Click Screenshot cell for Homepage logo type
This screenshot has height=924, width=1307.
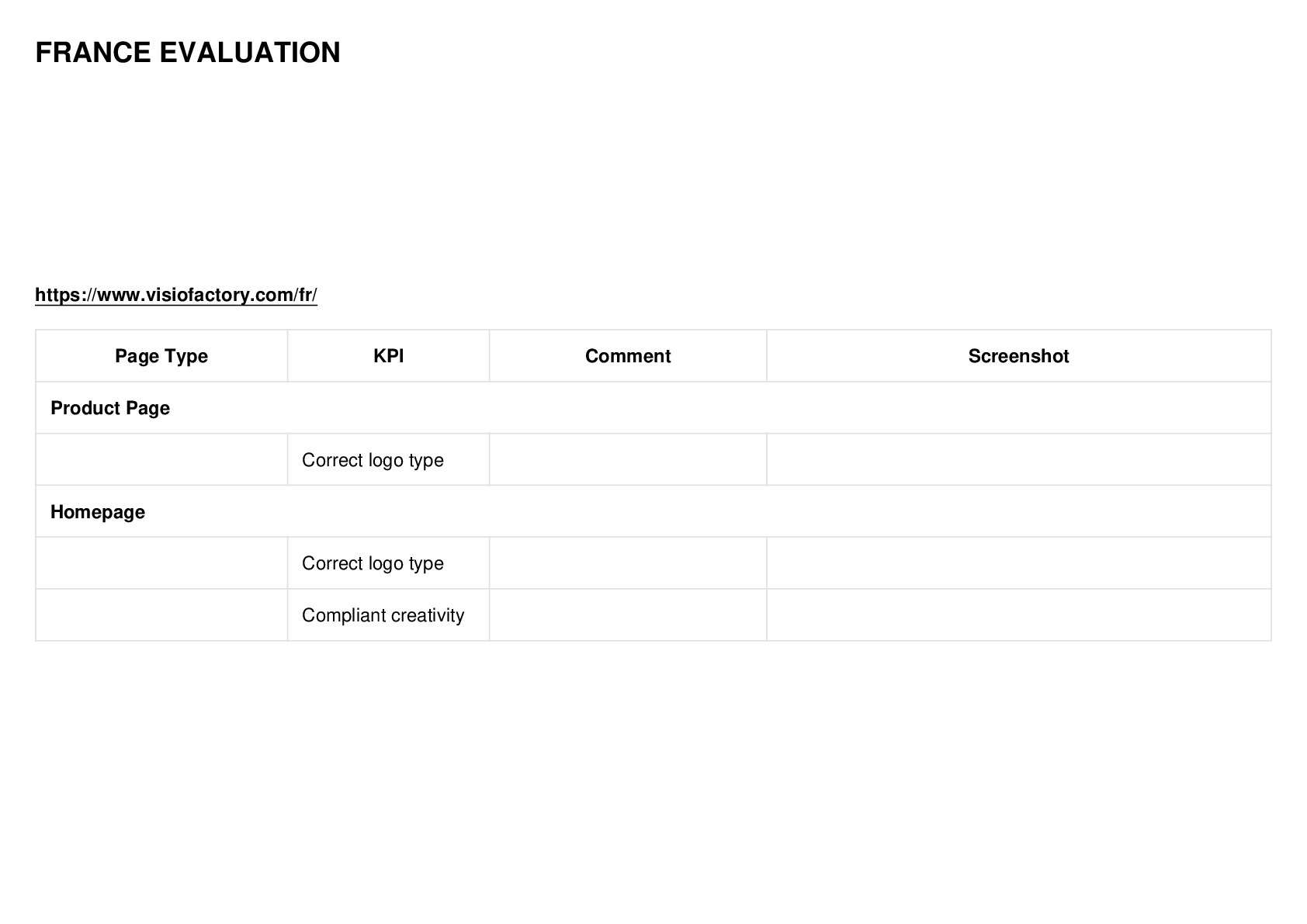[1018, 563]
